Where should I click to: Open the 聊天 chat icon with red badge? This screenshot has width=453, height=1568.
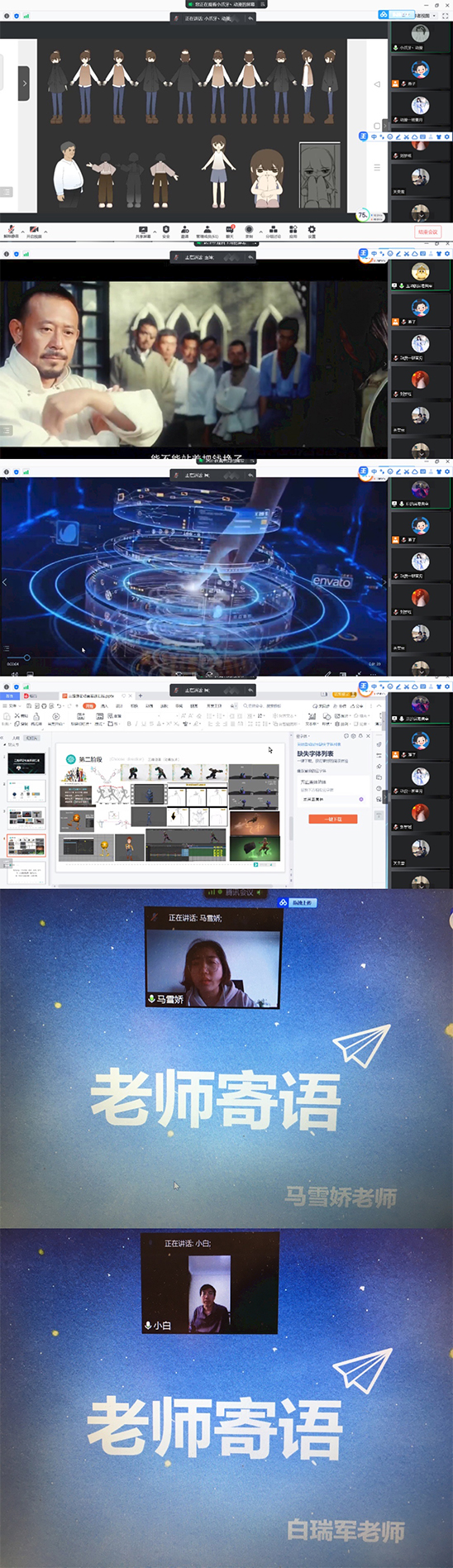pos(230,231)
